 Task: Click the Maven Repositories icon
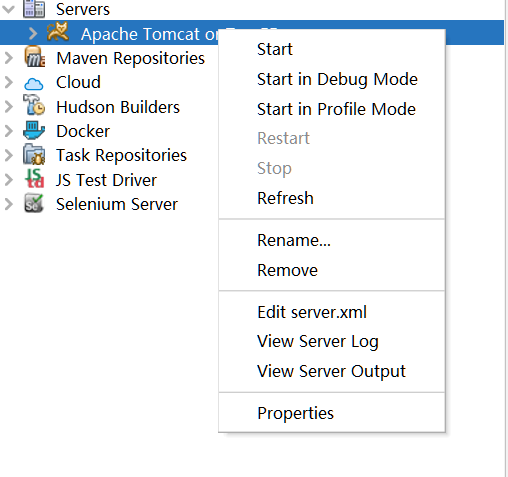[34, 57]
